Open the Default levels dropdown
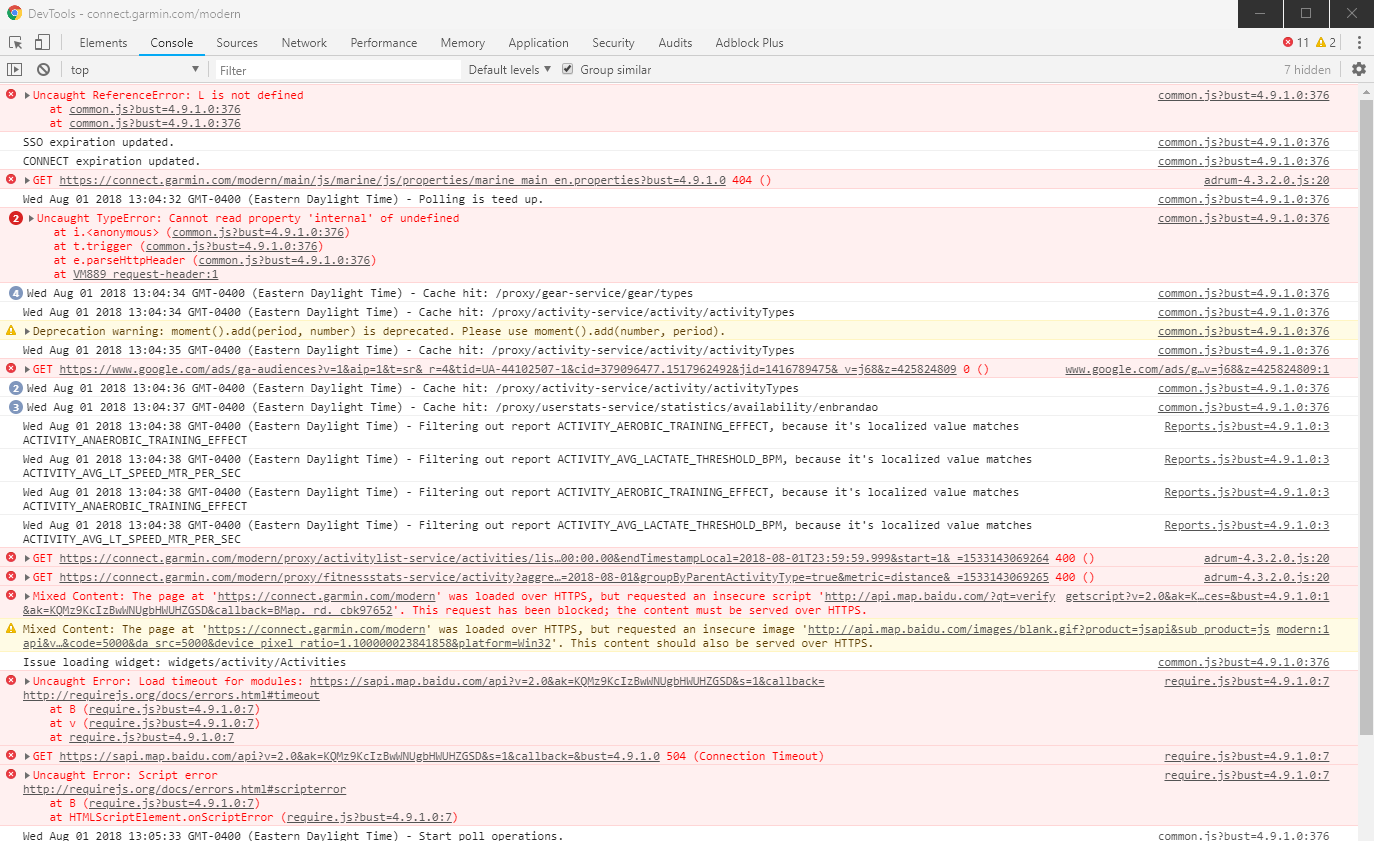1374x841 pixels. tap(509, 70)
